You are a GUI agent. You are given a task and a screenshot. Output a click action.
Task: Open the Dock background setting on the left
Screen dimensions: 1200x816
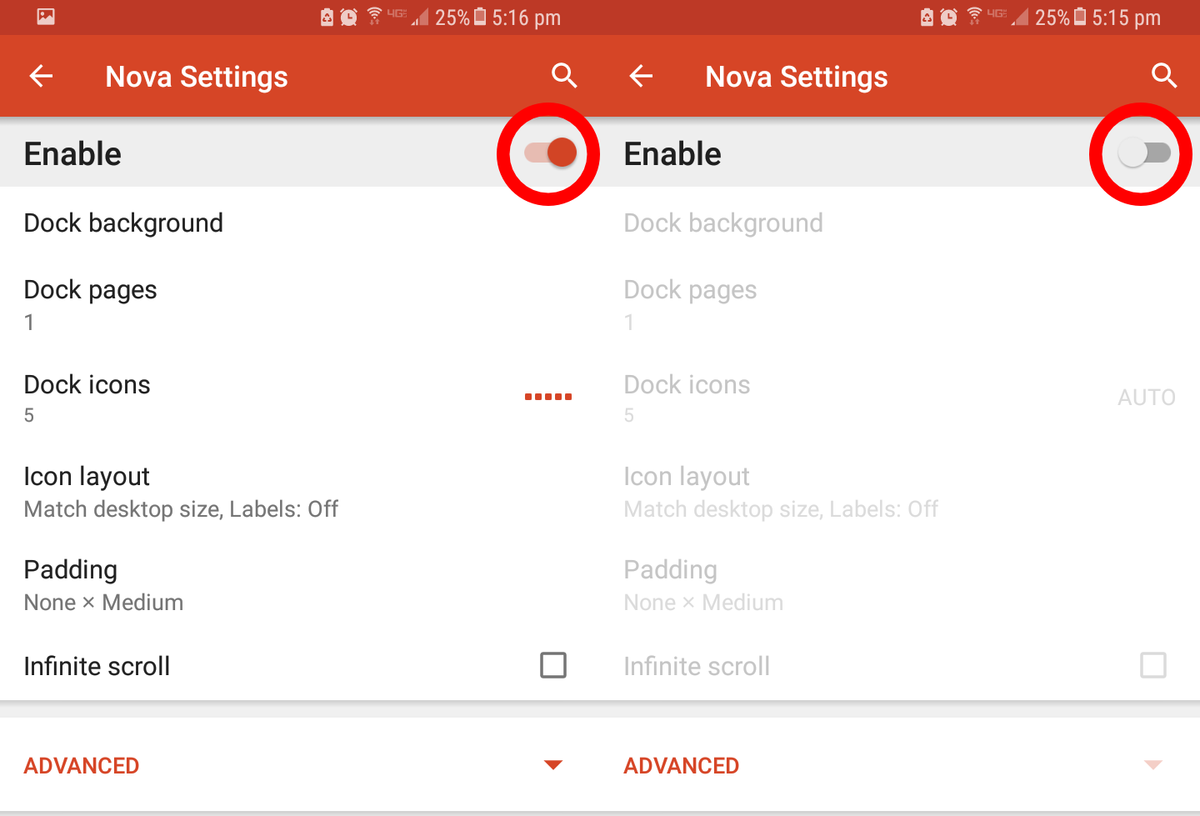(x=300, y=223)
